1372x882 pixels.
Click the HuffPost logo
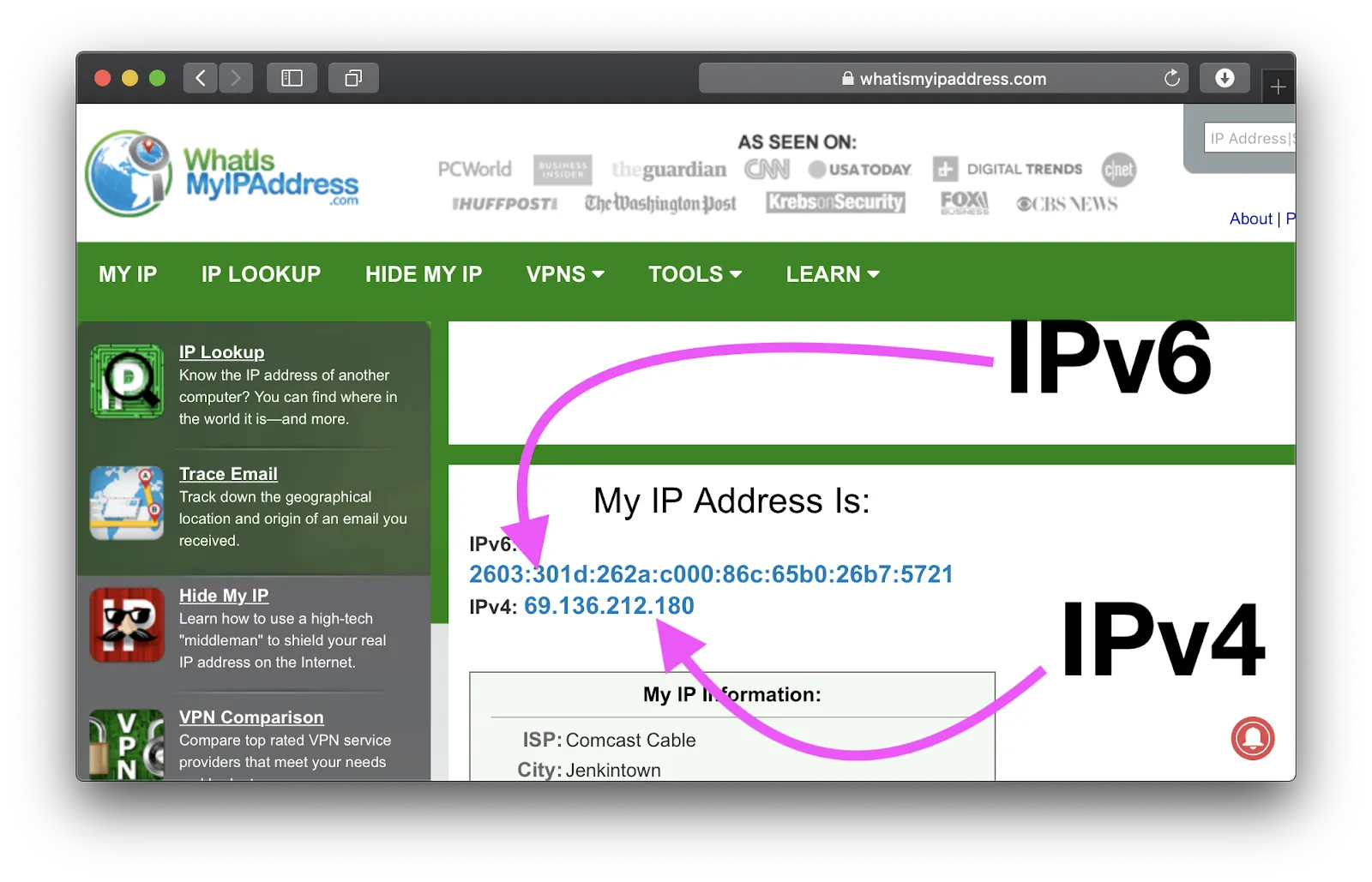click(x=504, y=204)
